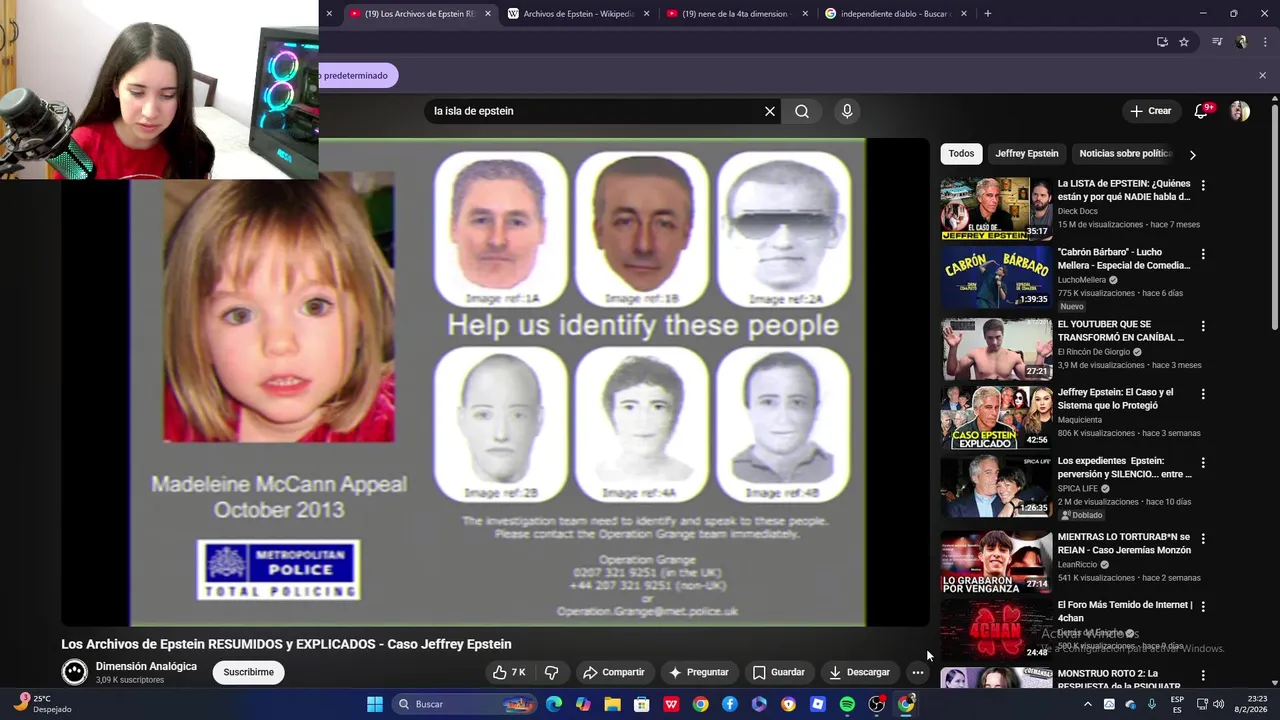Image resolution: width=1280 pixels, height=720 pixels.
Task: Open Jeffrey Epstein: El Caso thumbnail
Action: (x=996, y=417)
